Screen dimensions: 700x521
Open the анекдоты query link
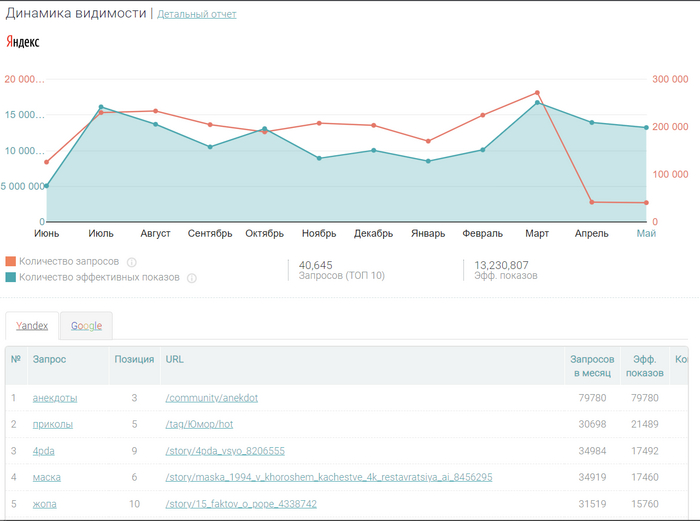coord(55,398)
